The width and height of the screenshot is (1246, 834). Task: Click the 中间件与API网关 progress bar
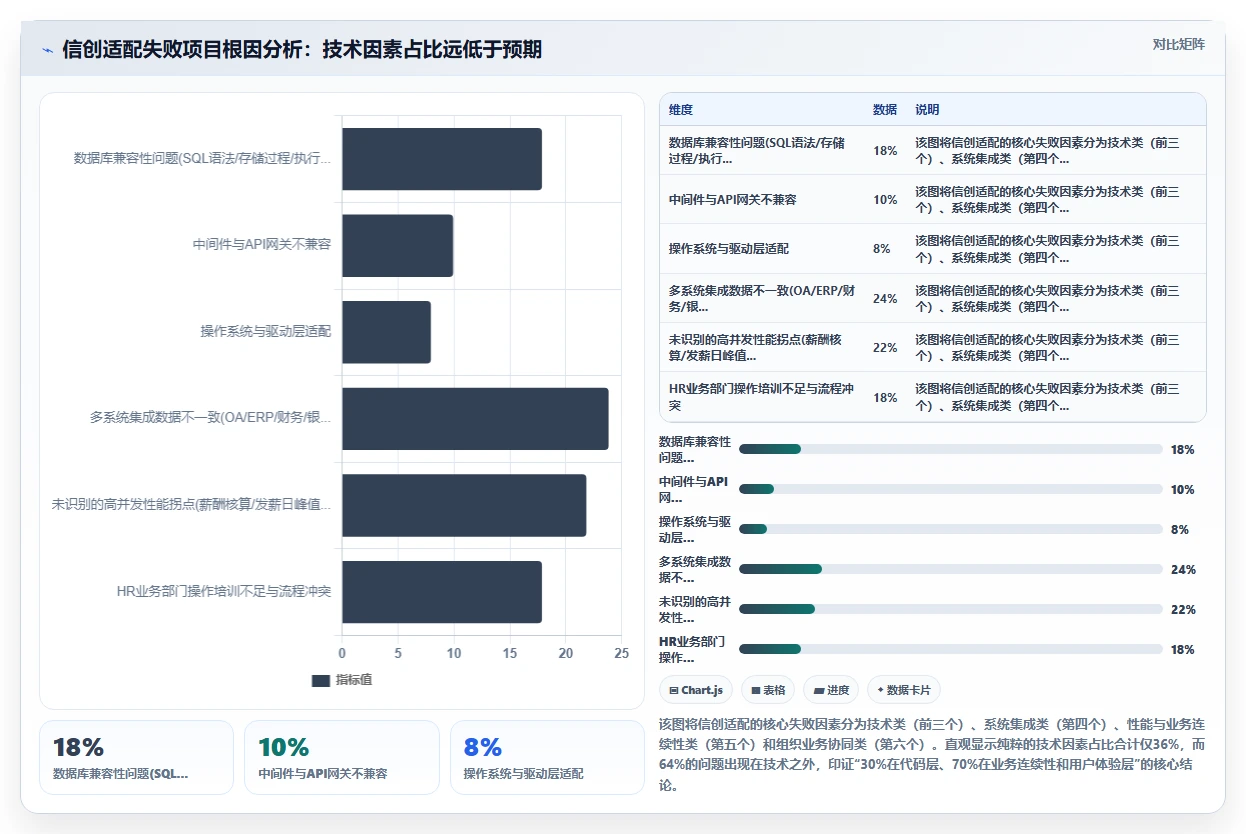(951, 489)
